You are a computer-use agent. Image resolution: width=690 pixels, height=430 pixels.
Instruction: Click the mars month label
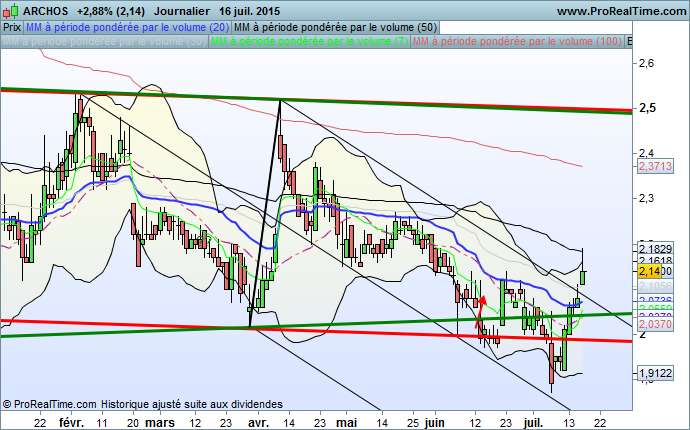click(160, 423)
